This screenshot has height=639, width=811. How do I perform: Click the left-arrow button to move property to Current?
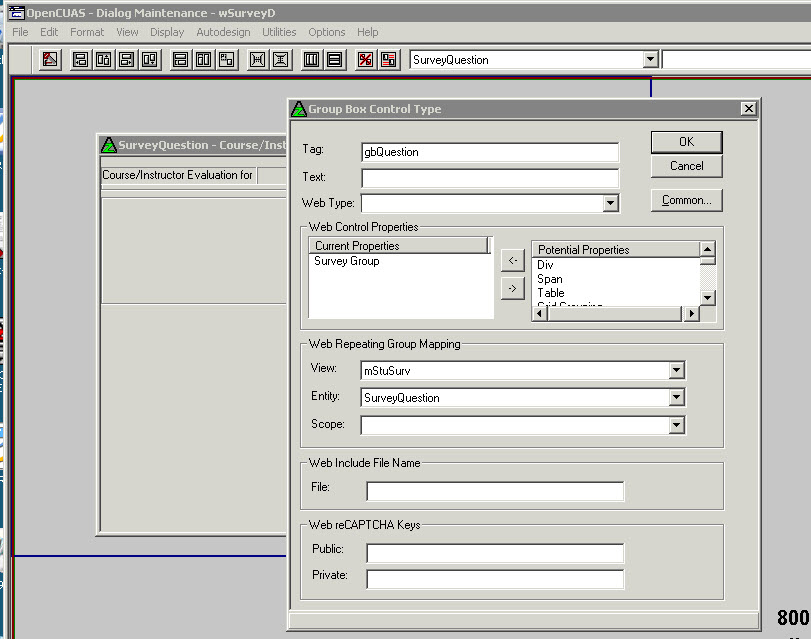[511, 261]
